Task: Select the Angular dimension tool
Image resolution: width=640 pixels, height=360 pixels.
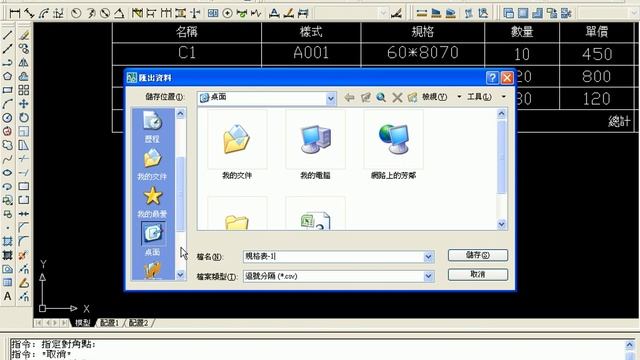Action: (119, 13)
